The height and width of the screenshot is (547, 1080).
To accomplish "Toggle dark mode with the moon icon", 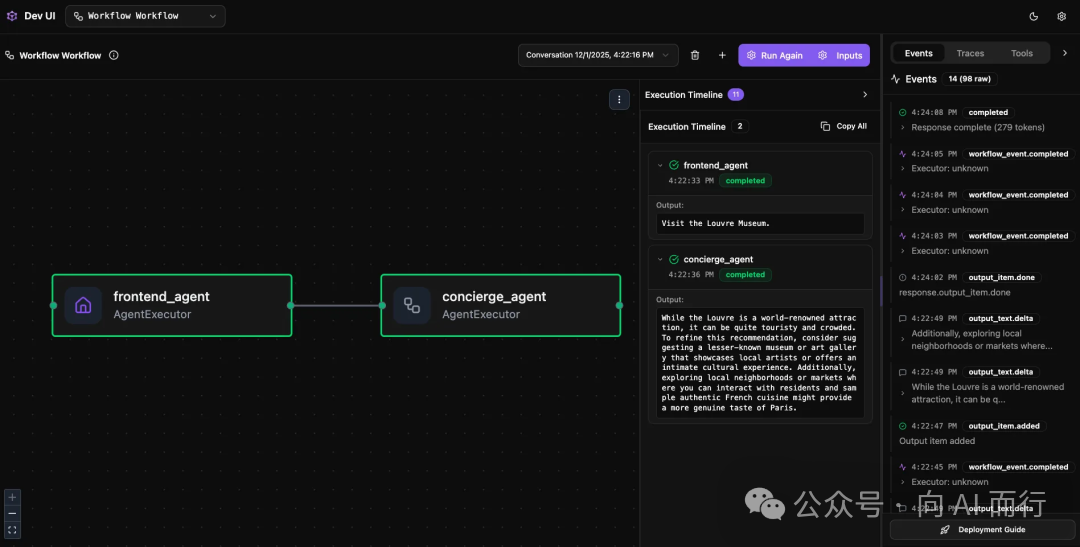I will pyautogui.click(x=1034, y=16).
